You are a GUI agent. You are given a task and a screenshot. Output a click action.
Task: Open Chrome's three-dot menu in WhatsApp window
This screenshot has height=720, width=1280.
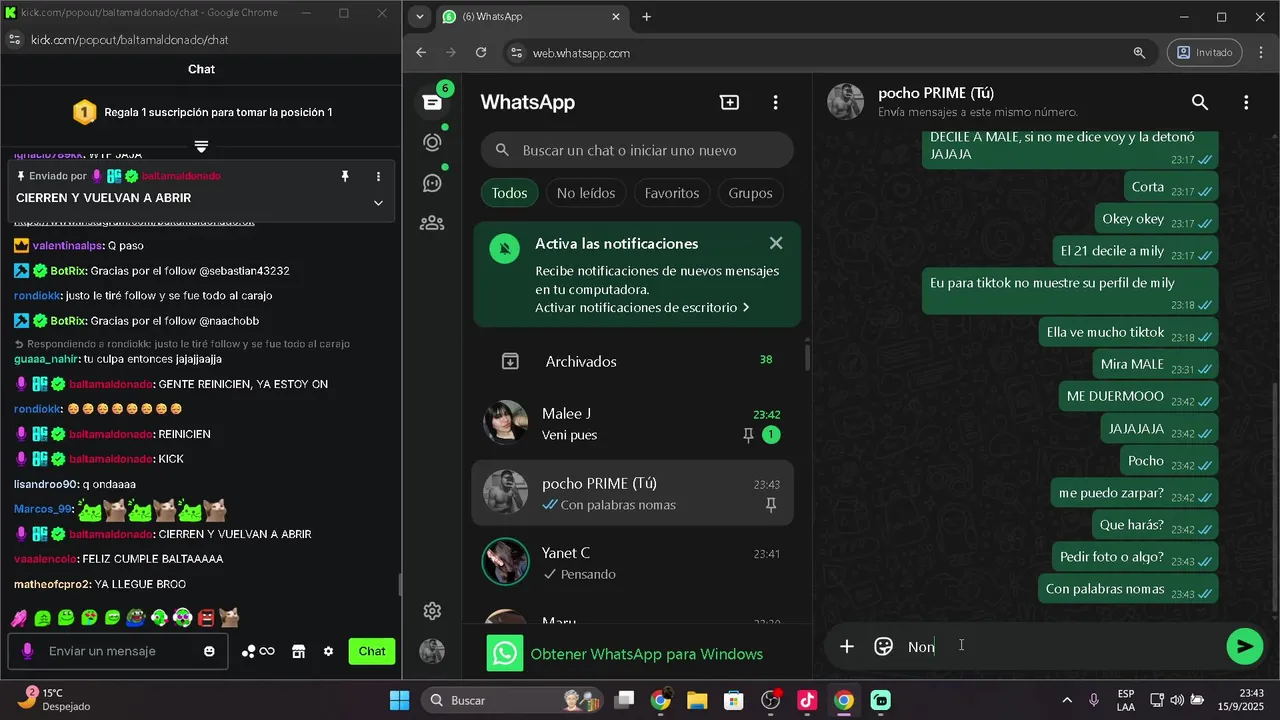pyautogui.click(x=1260, y=53)
